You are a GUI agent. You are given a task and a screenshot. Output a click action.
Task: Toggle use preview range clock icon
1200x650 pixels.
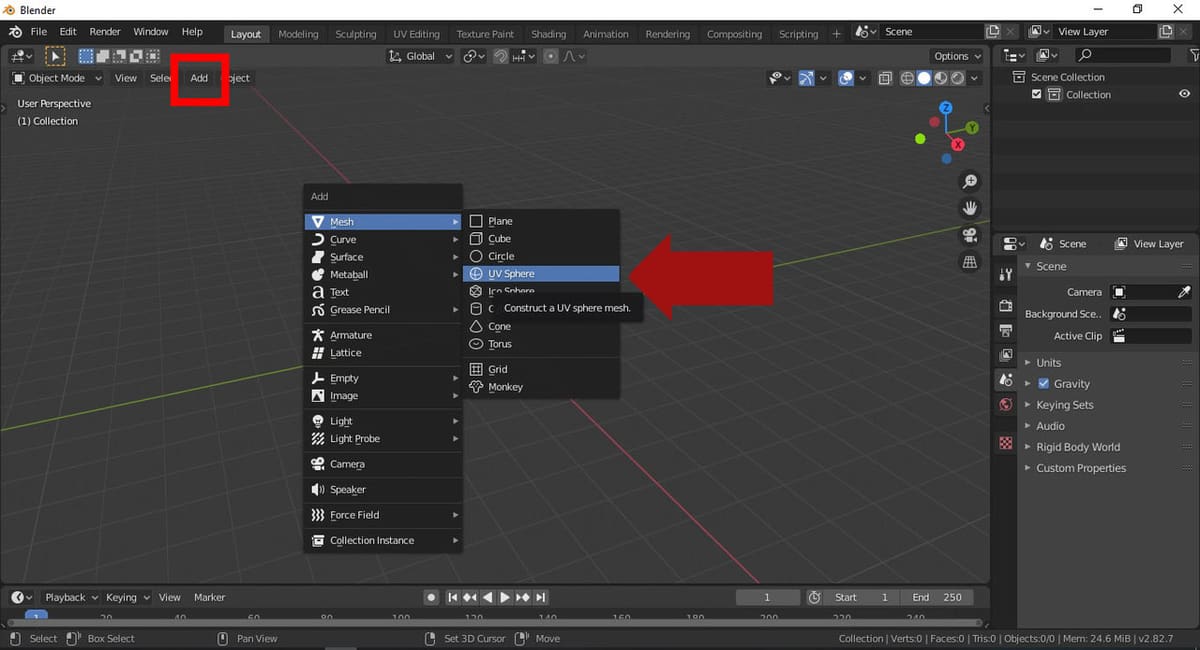click(x=815, y=597)
